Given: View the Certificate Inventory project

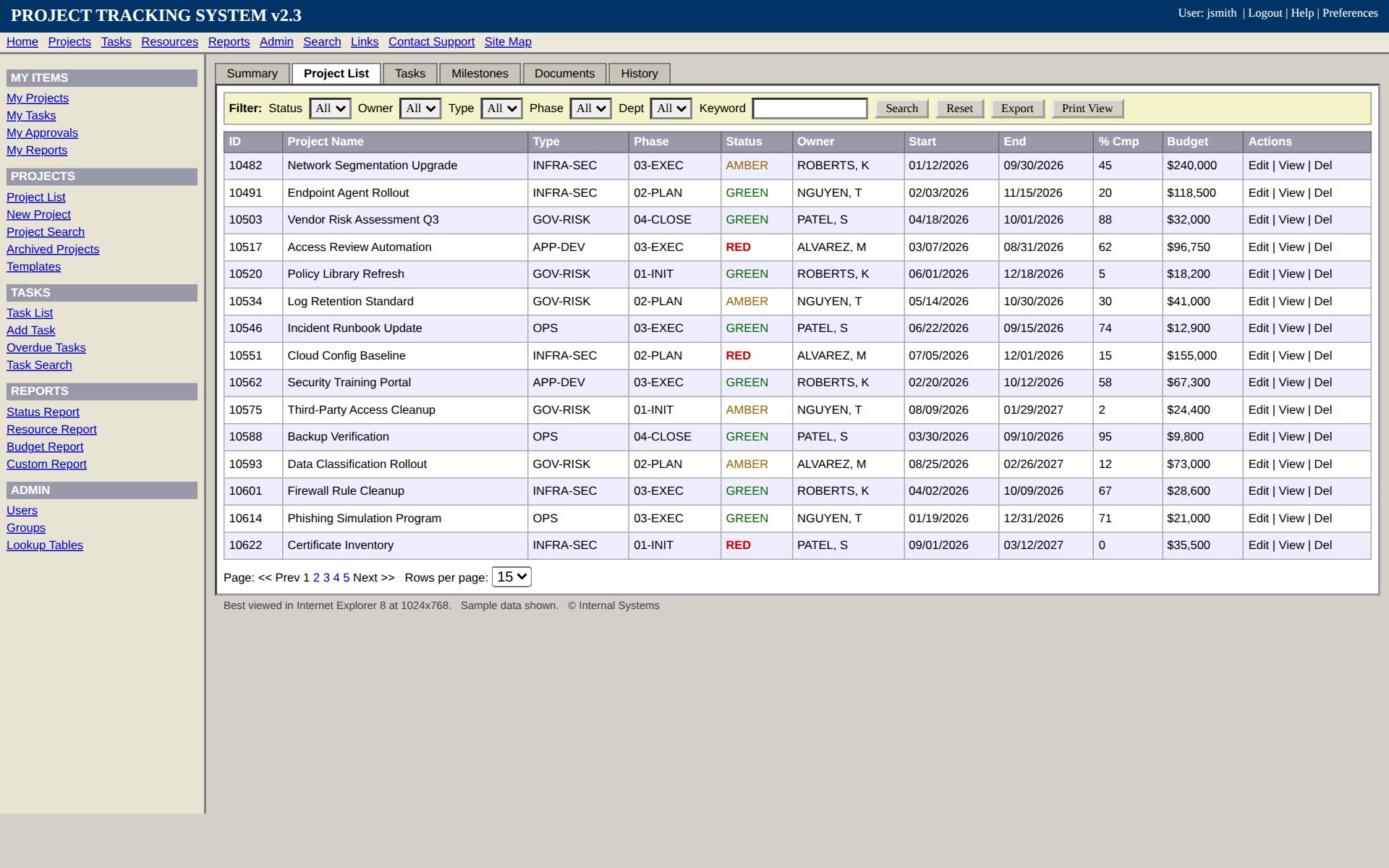Looking at the screenshot, I should (x=1291, y=545).
